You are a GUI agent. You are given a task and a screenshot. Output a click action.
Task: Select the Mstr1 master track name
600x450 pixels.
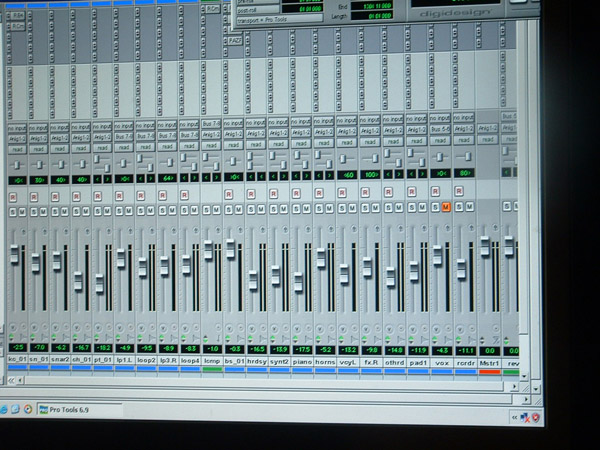coord(489,362)
